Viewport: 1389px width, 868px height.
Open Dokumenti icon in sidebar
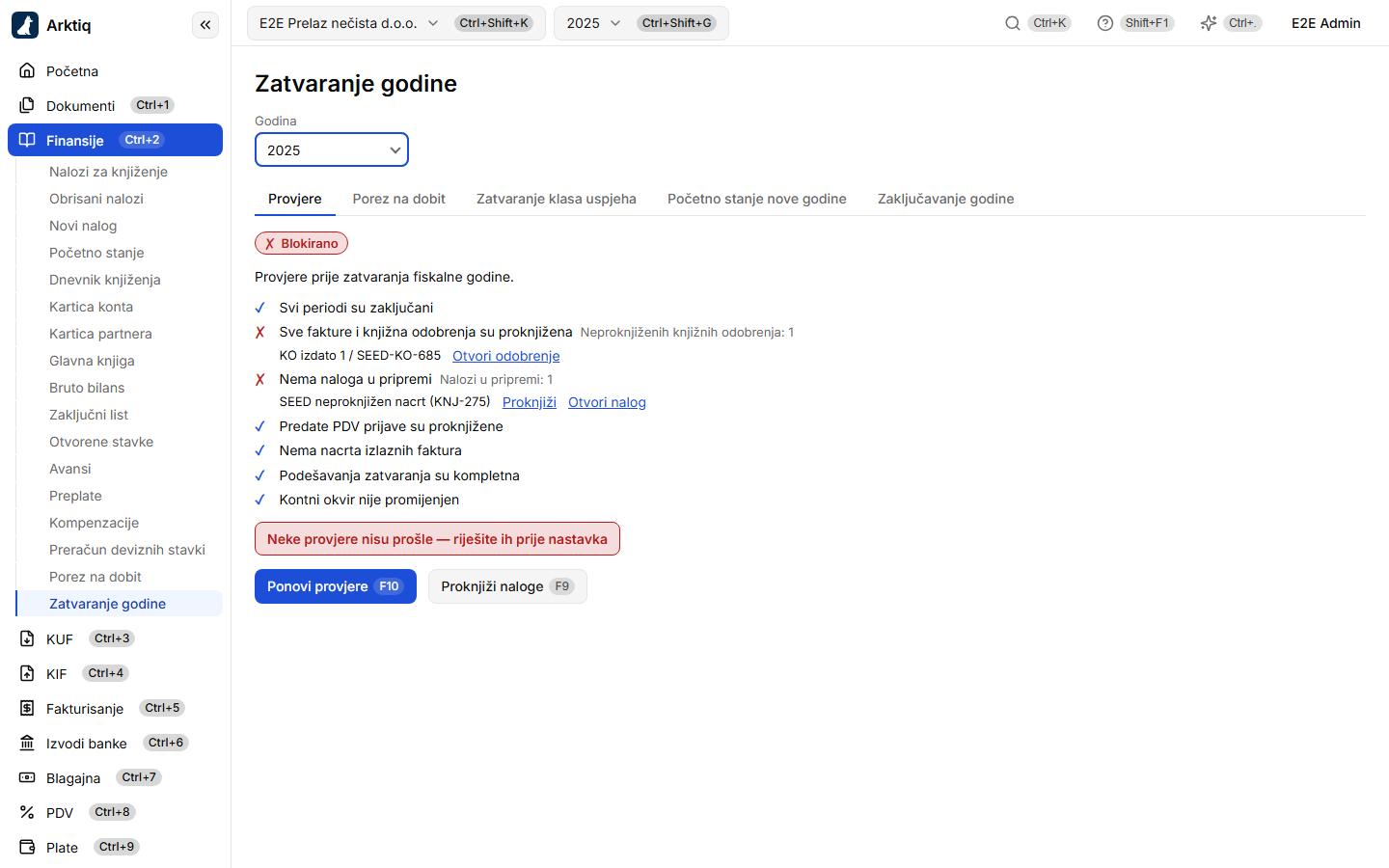point(27,105)
